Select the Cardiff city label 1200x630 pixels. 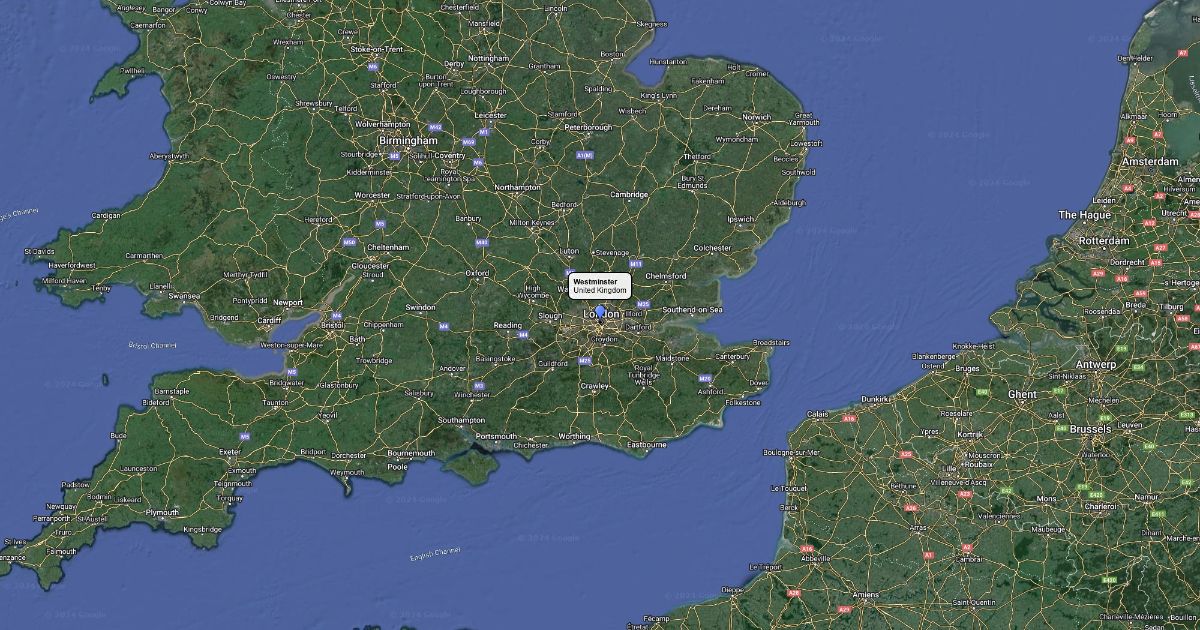coord(269,320)
